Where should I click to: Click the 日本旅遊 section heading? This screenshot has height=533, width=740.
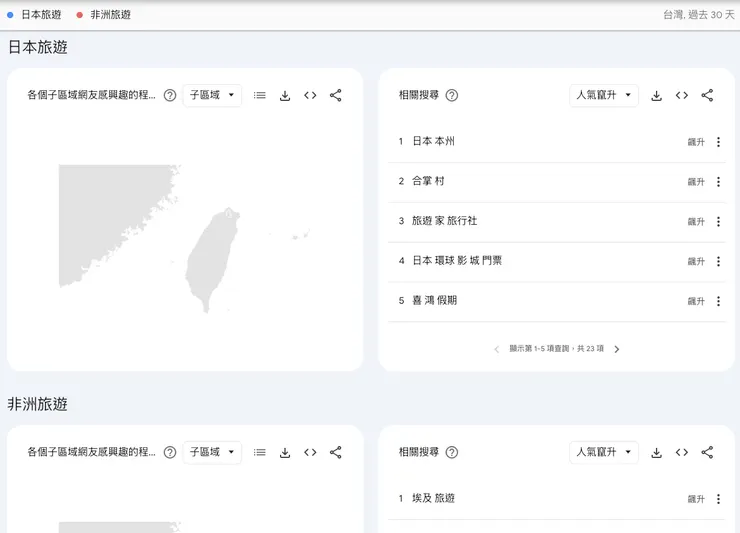tap(38, 47)
